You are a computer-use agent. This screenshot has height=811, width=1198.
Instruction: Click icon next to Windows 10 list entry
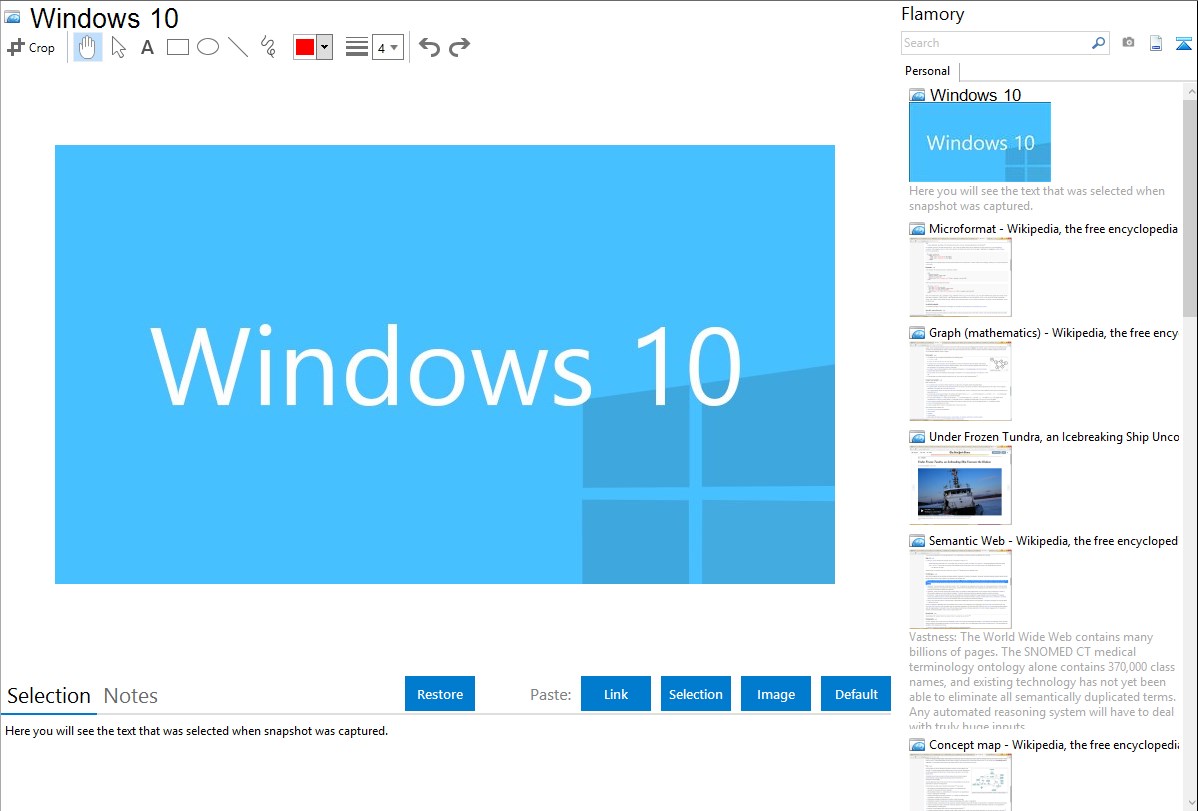coord(918,96)
